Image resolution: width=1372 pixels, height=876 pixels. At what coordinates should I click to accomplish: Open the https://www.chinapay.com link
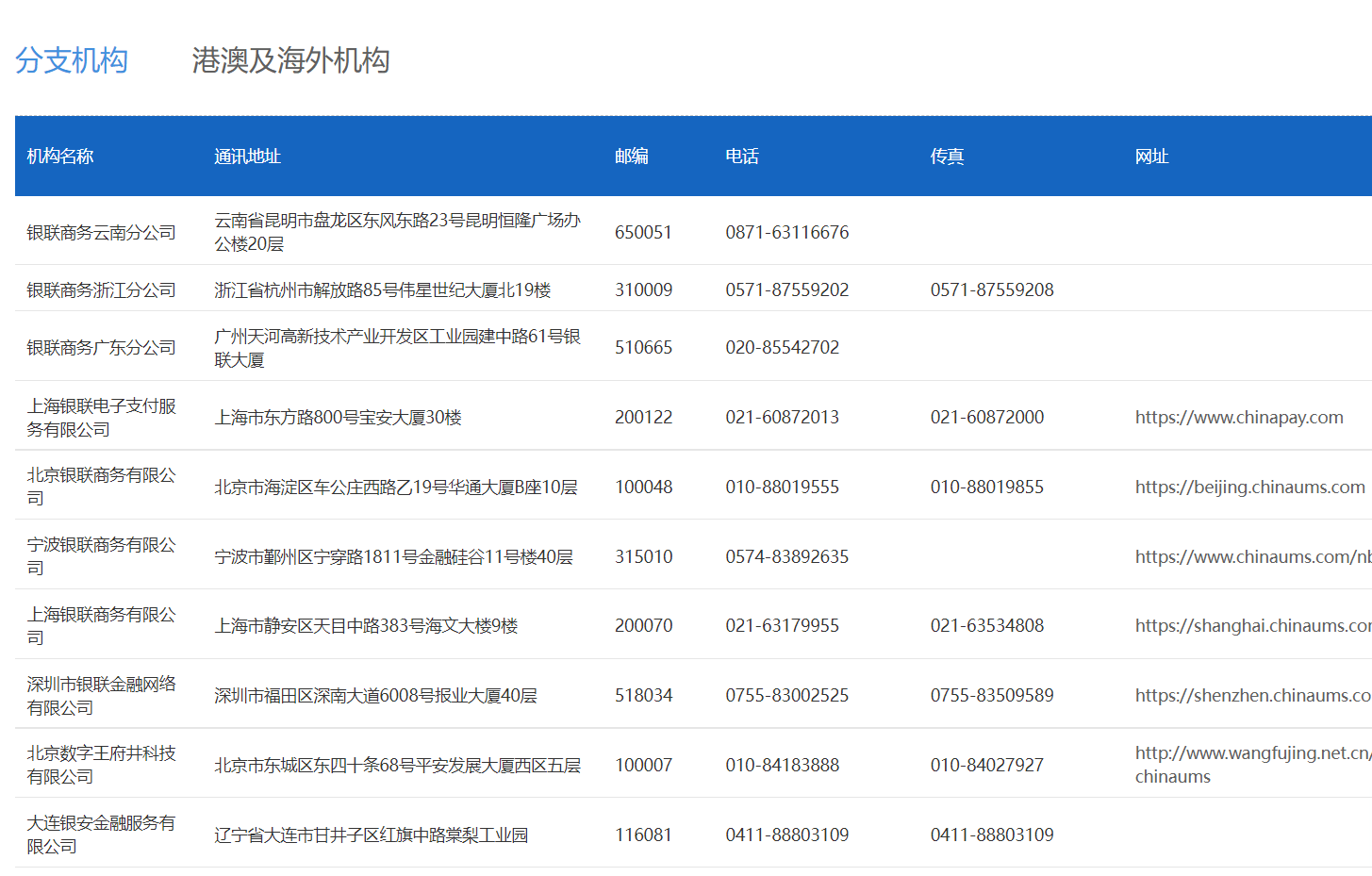pos(1239,417)
